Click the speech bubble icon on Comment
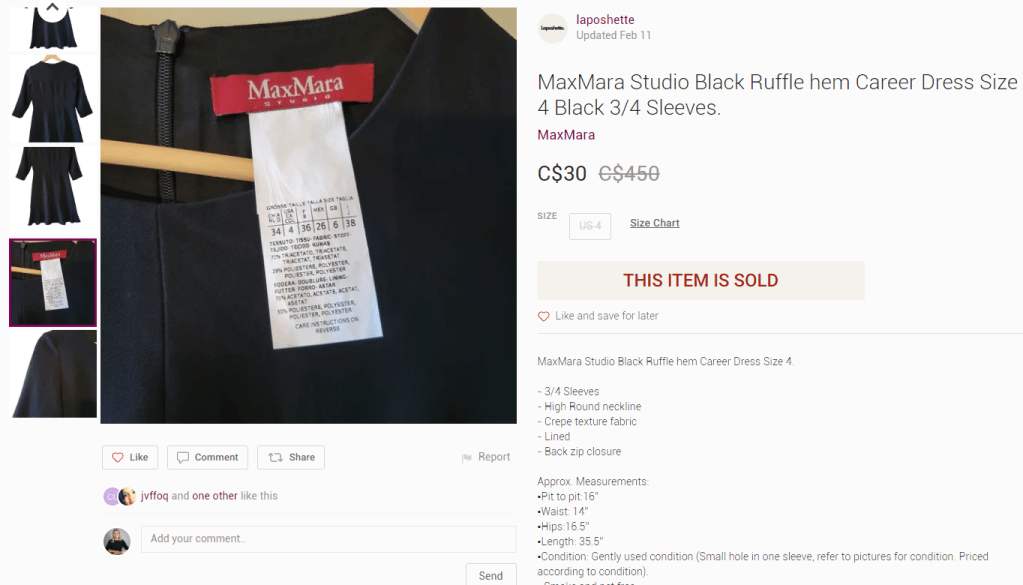 point(183,457)
